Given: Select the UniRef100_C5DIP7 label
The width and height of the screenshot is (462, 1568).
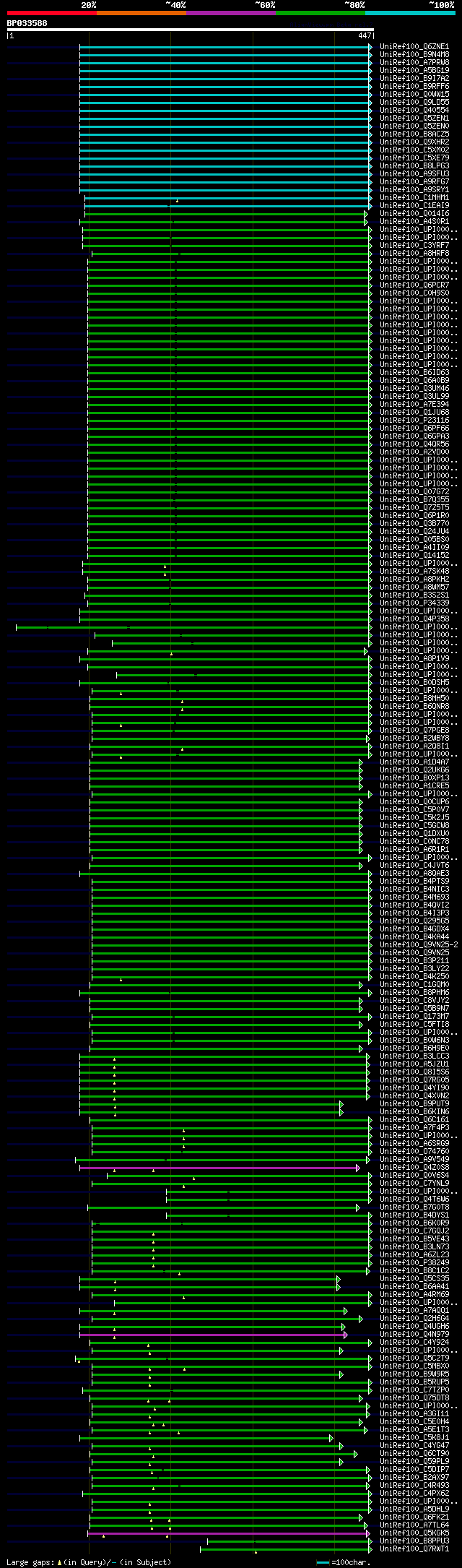Looking at the screenshot, I should click(x=414, y=1470).
